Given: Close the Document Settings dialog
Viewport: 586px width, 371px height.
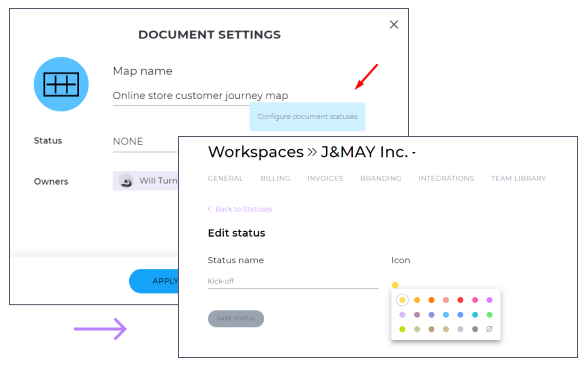Looking at the screenshot, I should pos(394,25).
